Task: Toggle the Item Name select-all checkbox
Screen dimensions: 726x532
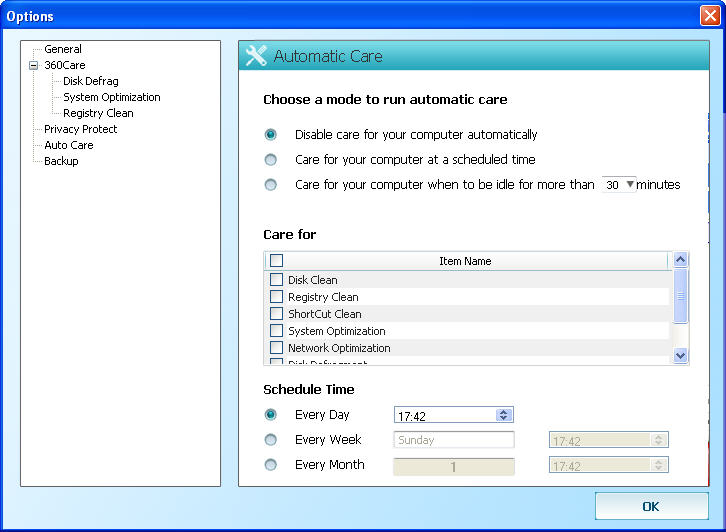Action: tap(276, 261)
